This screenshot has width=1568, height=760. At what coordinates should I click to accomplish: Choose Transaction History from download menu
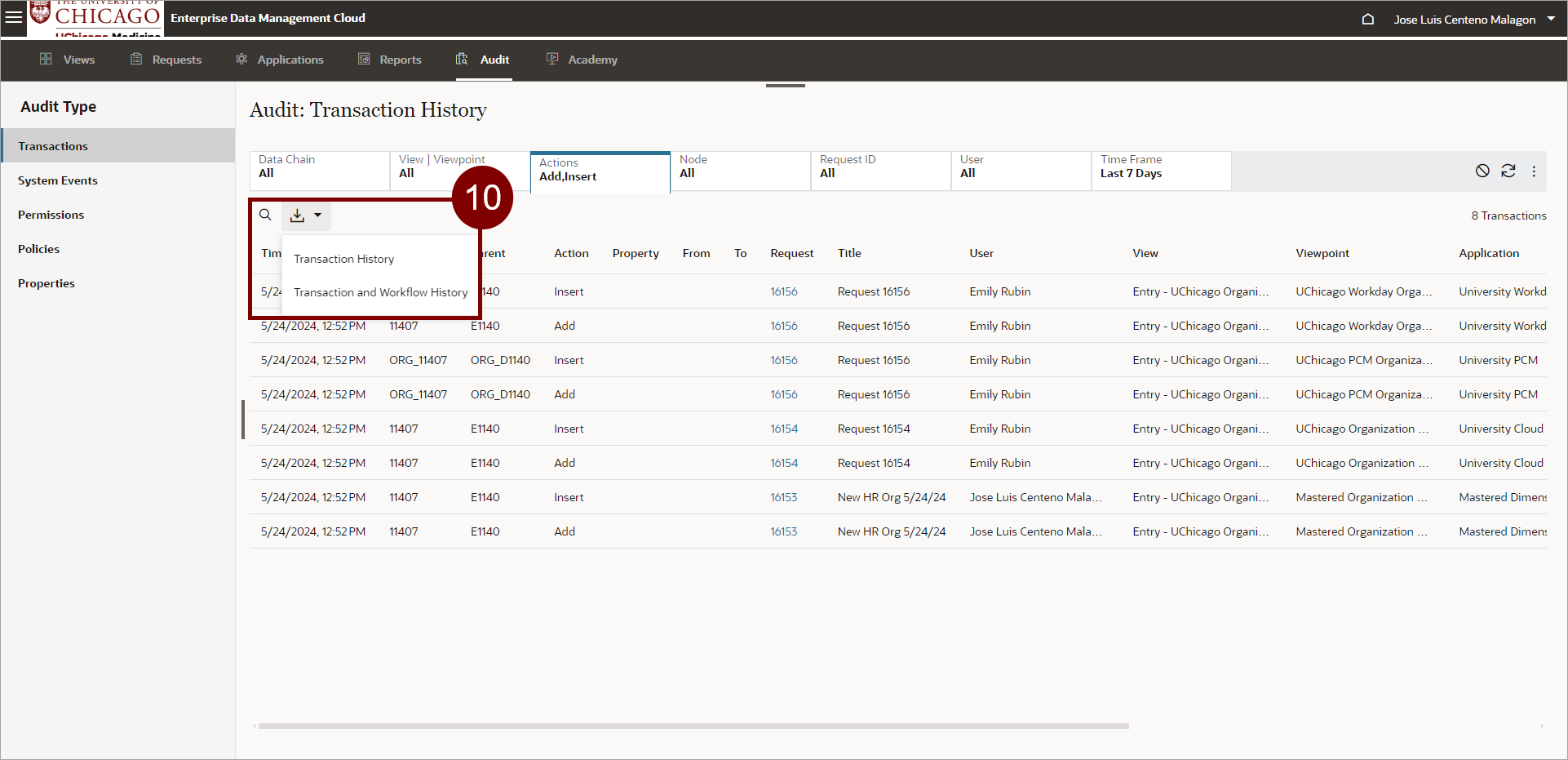343,259
